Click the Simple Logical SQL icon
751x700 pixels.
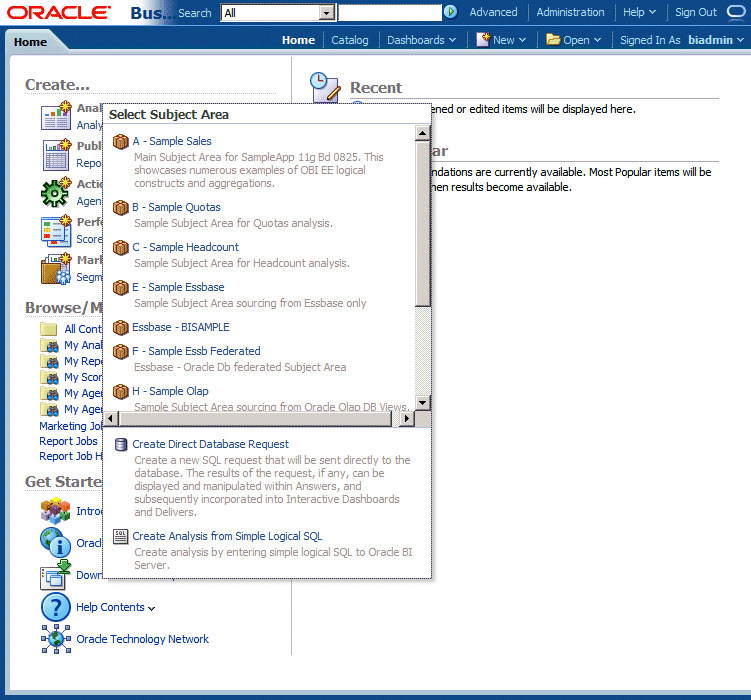coord(121,536)
